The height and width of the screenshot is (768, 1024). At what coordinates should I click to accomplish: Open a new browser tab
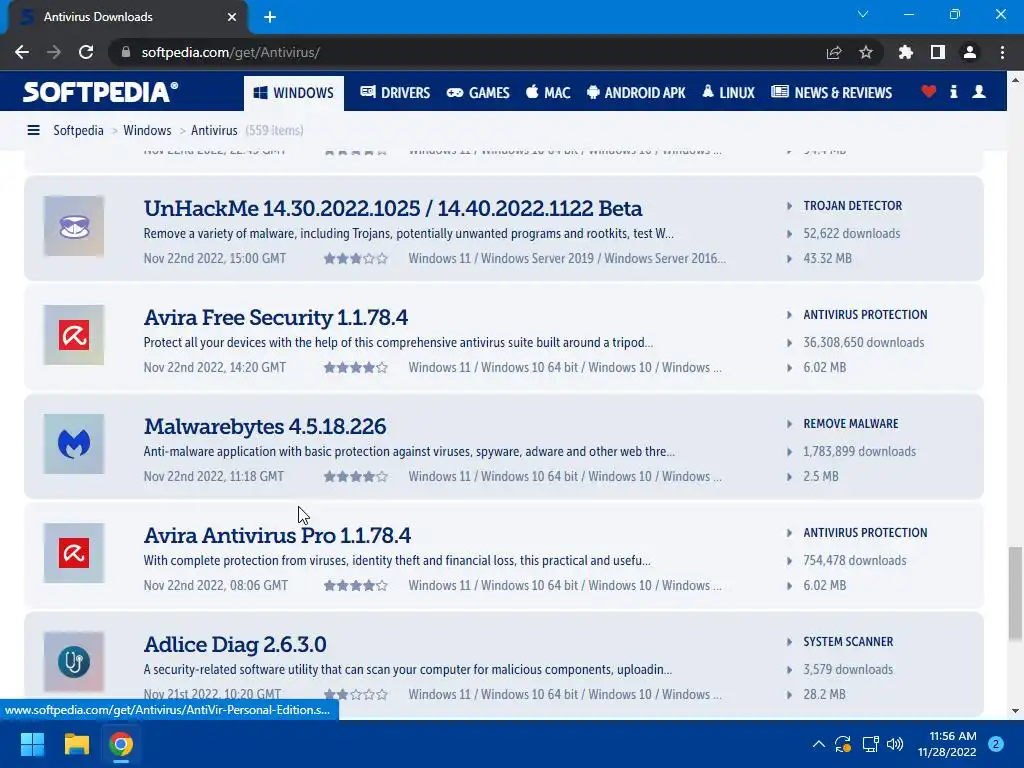270,17
